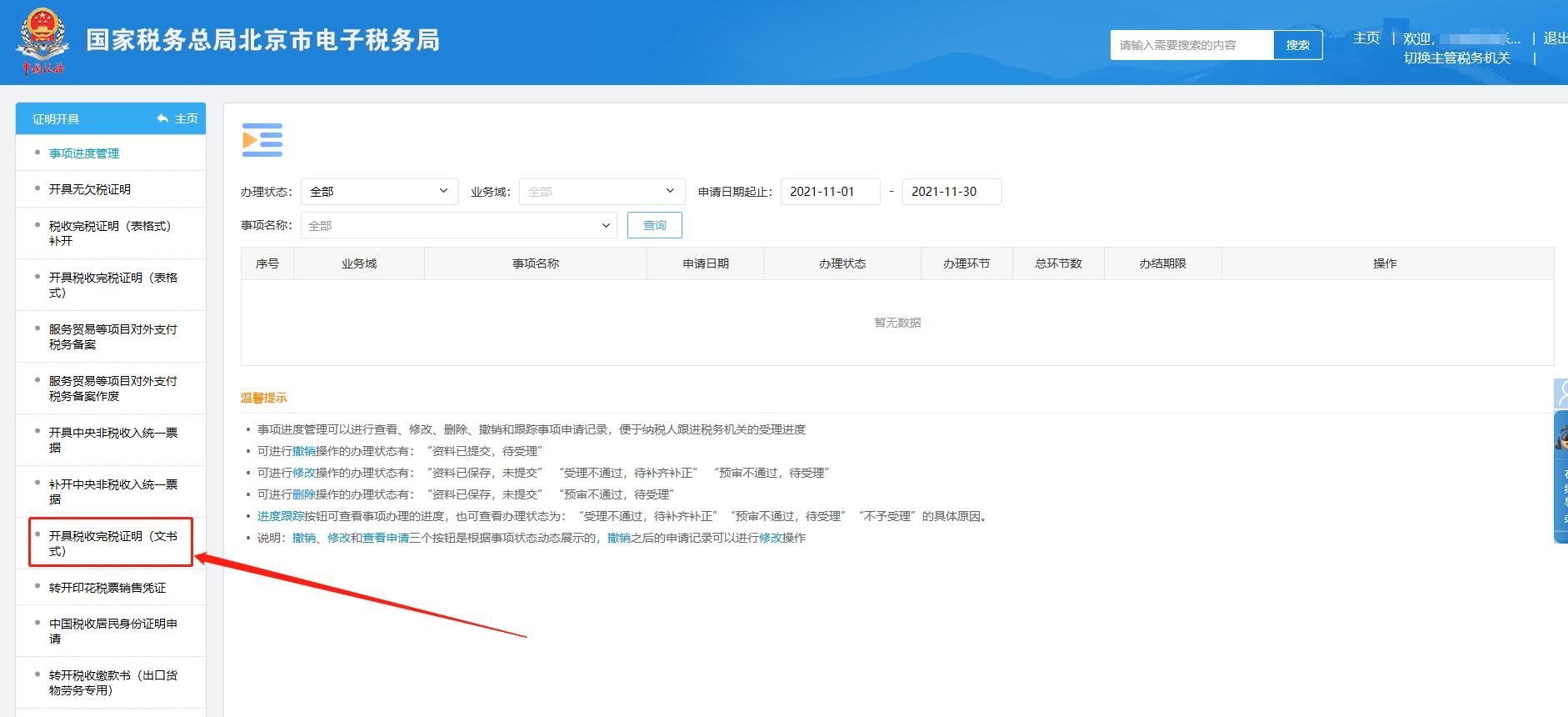
Task: Go to 主页 in top navigation
Action: [x=1366, y=38]
